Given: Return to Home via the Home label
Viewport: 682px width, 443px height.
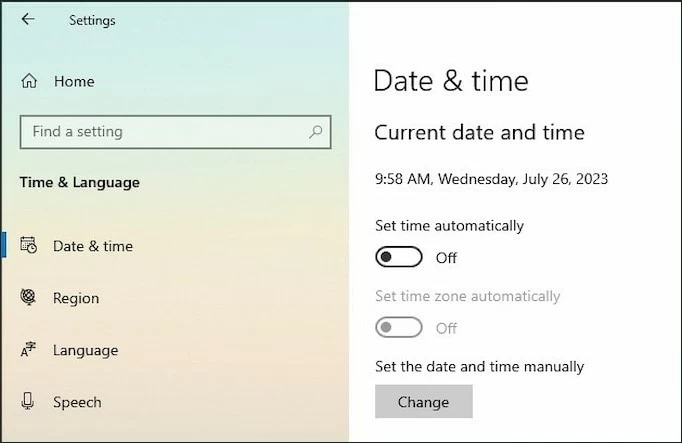Looking at the screenshot, I should click(74, 81).
